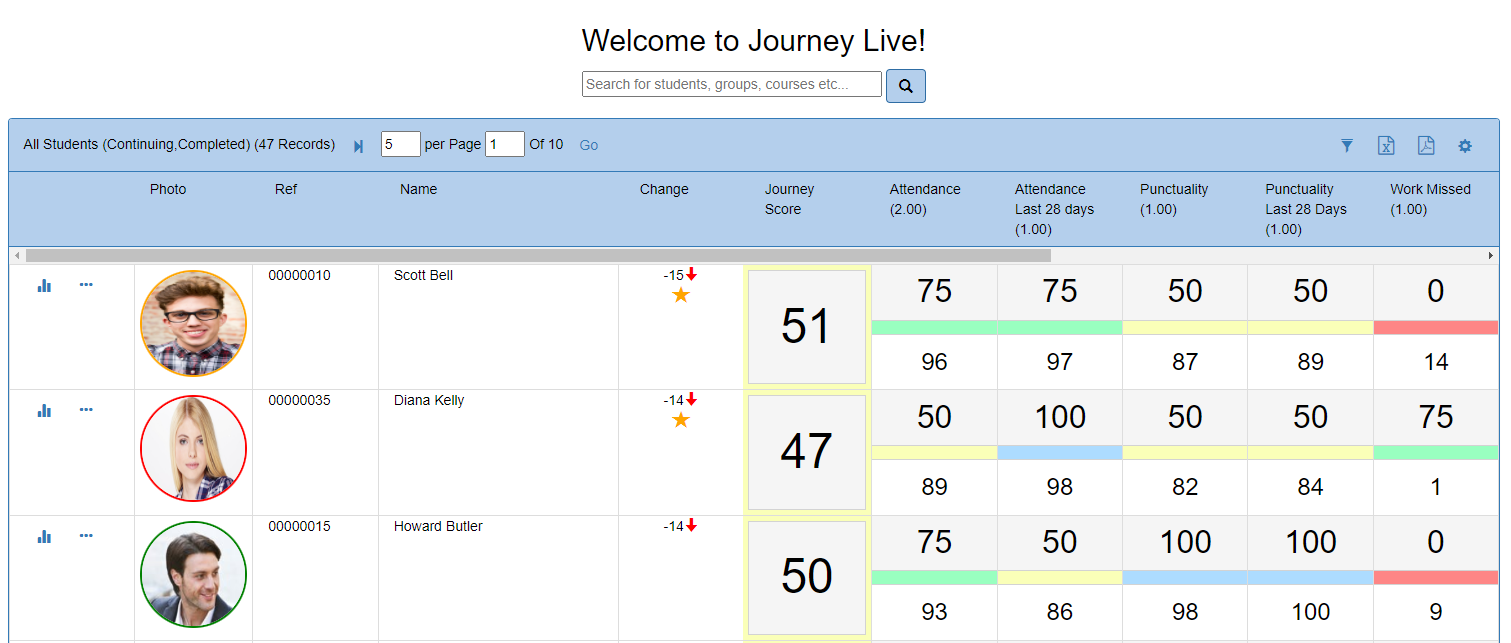The image size is (1511, 643).
Task: Export the student list to PDF
Action: pyautogui.click(x=1426, y=146)
